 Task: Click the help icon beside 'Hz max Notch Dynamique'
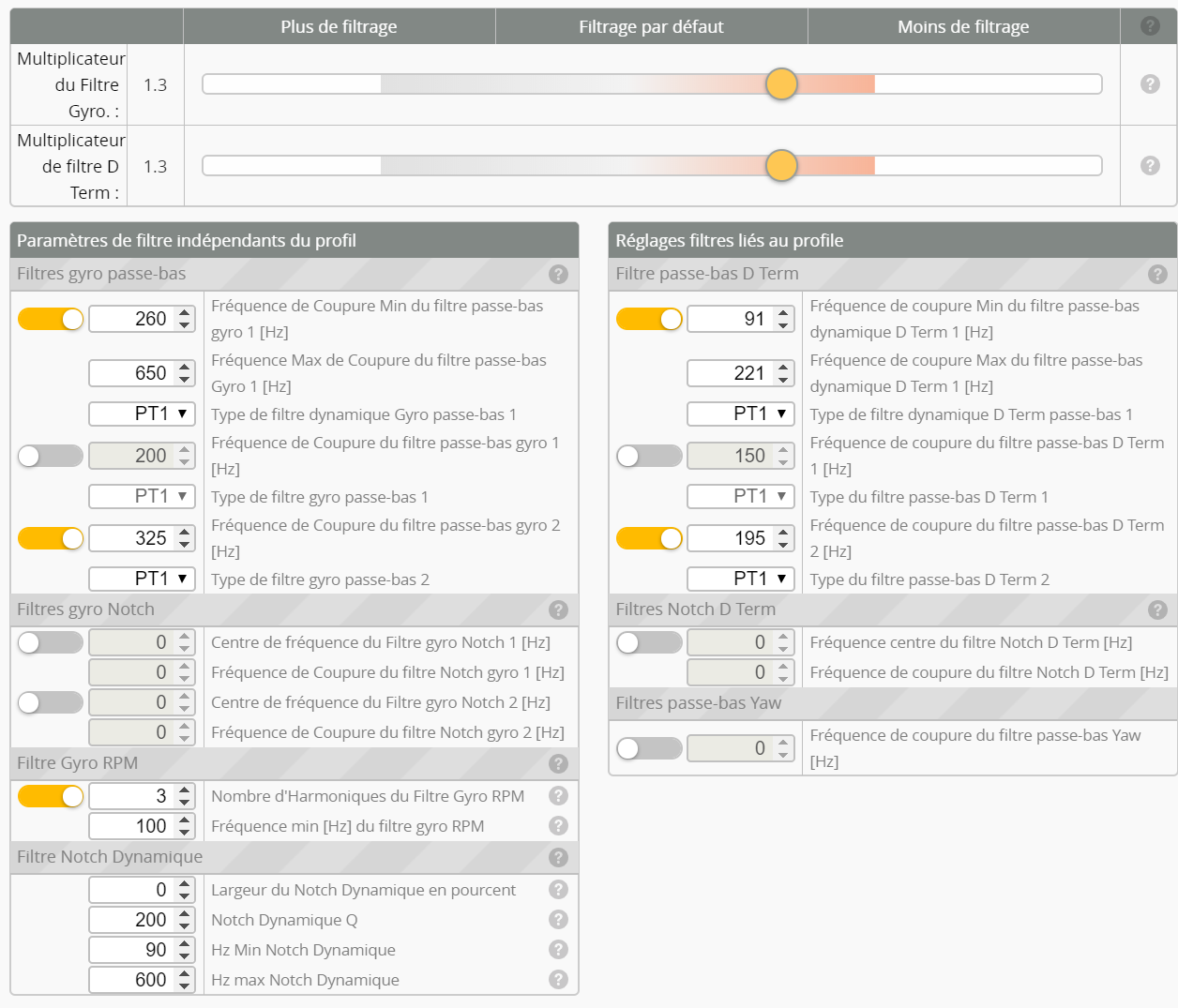click(x=558, y=979)
